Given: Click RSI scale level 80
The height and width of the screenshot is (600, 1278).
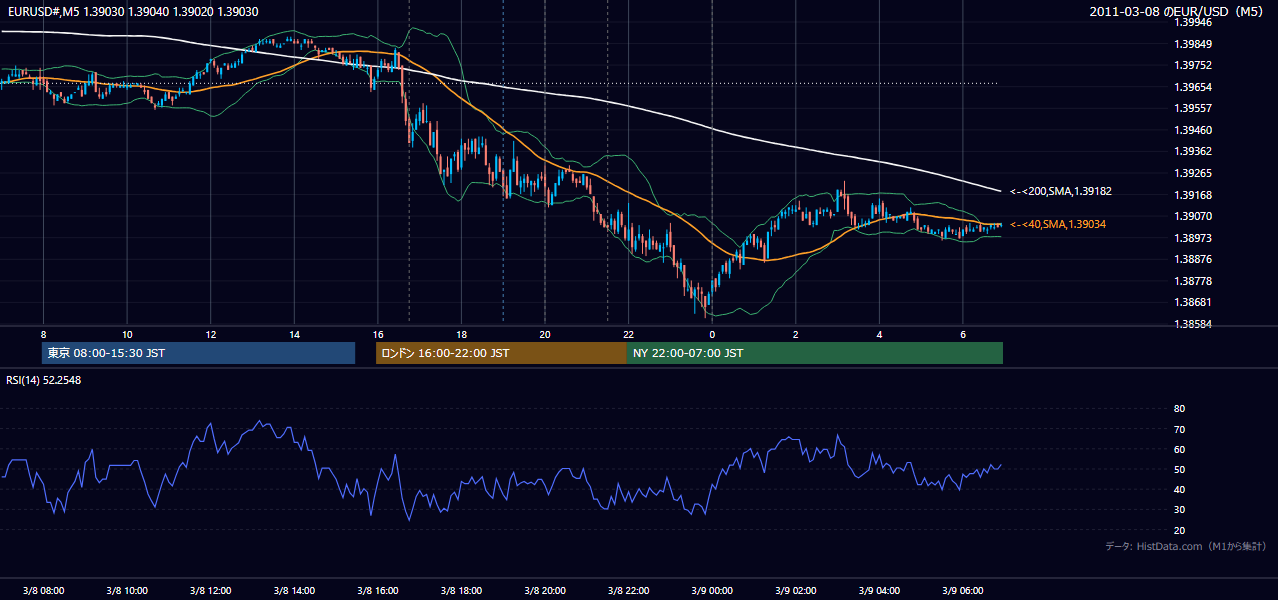Looking at the screenshot, I should point(1179,409).
